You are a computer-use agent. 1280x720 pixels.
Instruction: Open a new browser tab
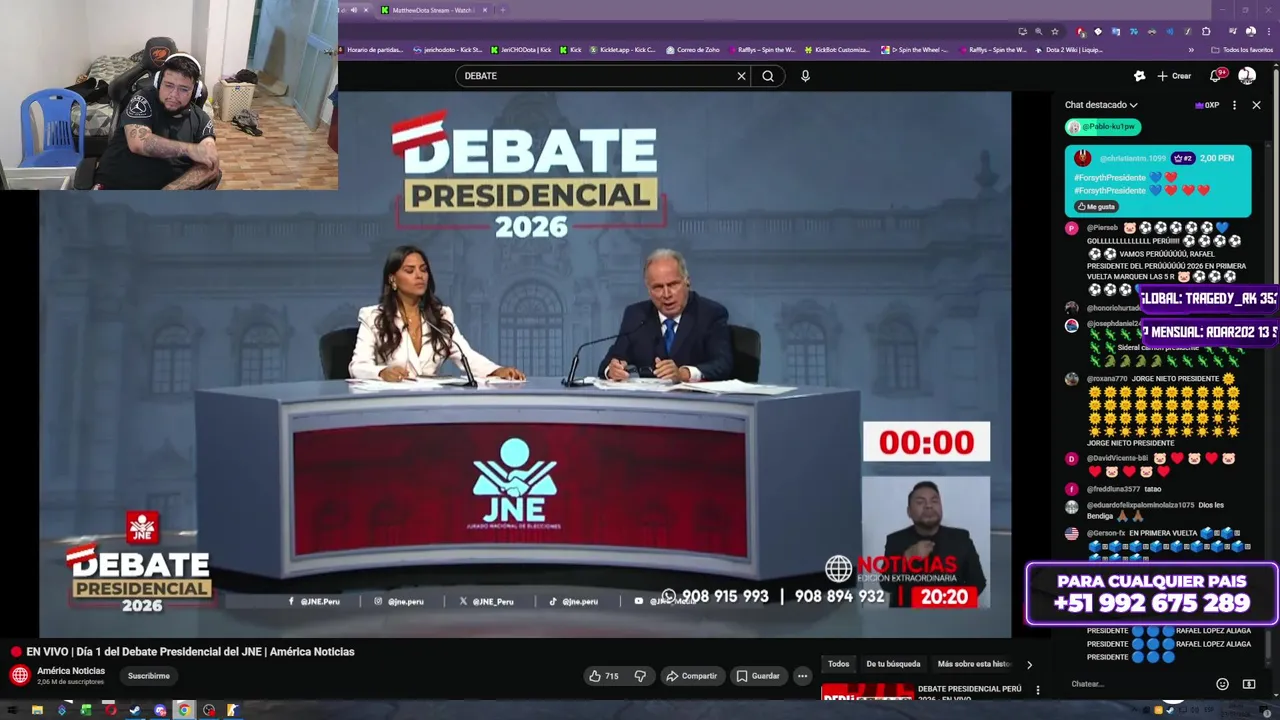coord(502,10)
